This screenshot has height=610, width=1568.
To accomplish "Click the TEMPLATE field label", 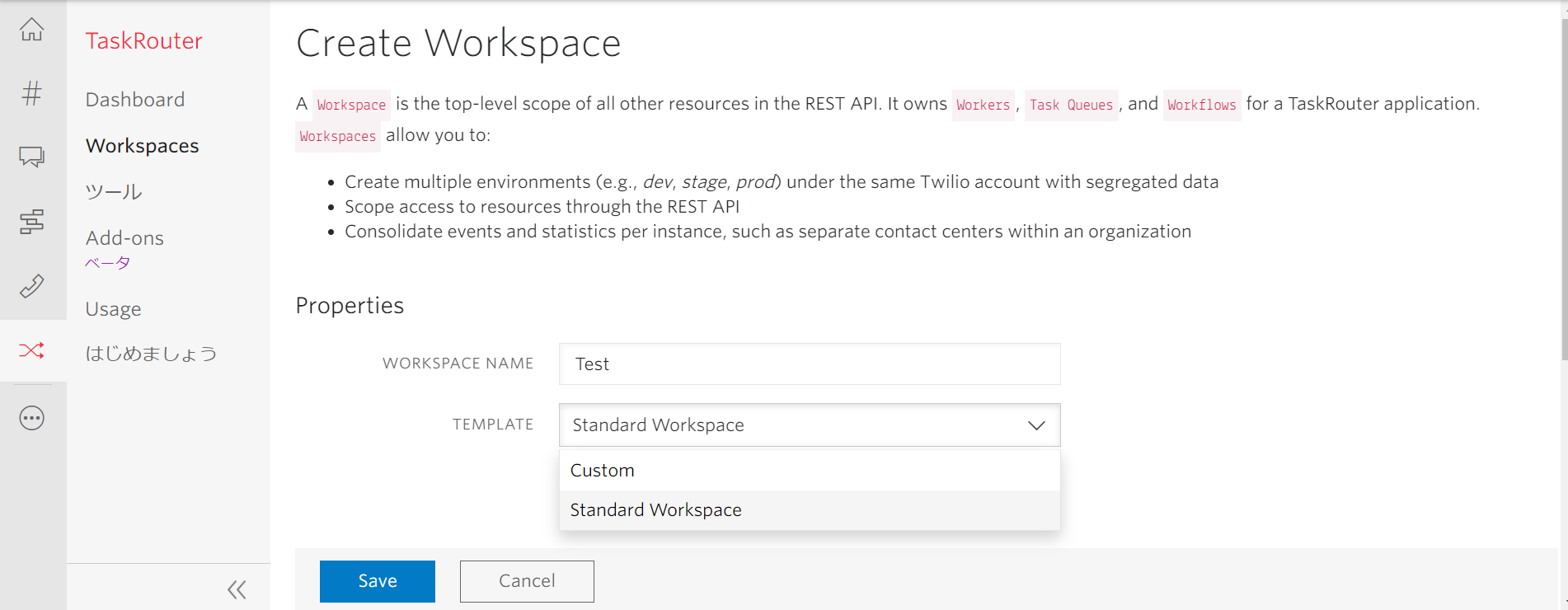I will (x=493, y=425).
